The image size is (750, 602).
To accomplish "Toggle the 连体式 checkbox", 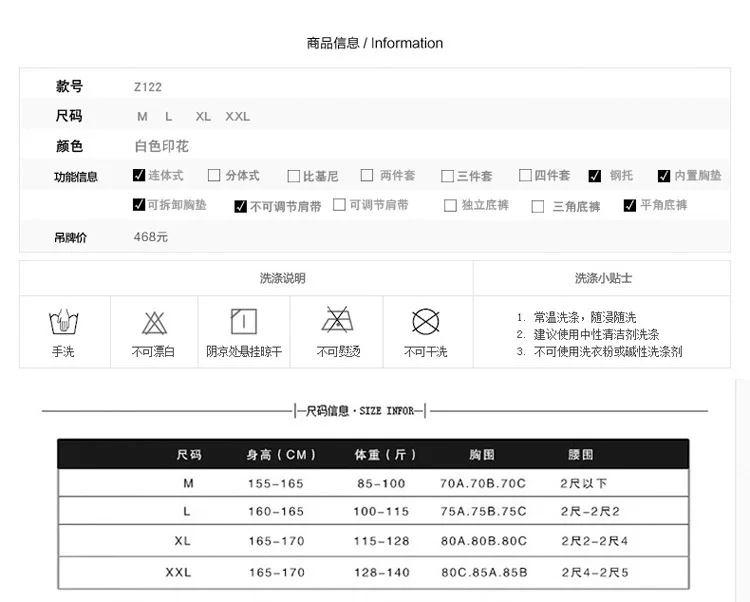I will pos(139,175).
